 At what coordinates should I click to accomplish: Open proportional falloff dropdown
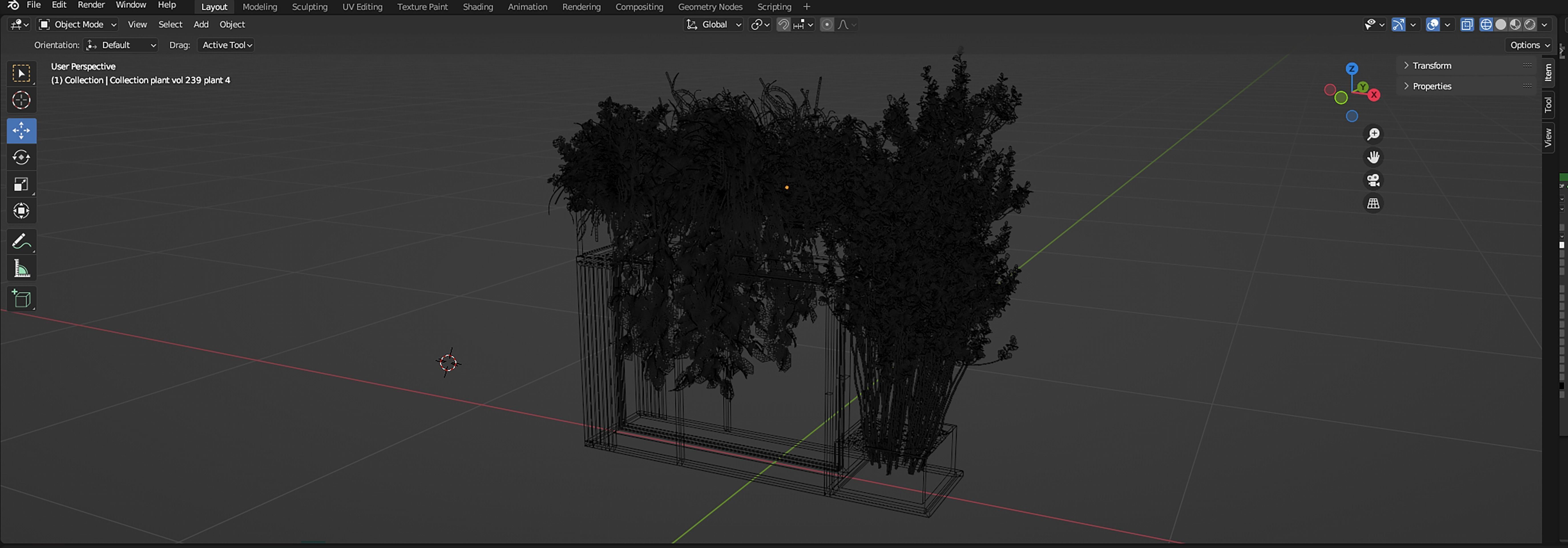[847, 24]
